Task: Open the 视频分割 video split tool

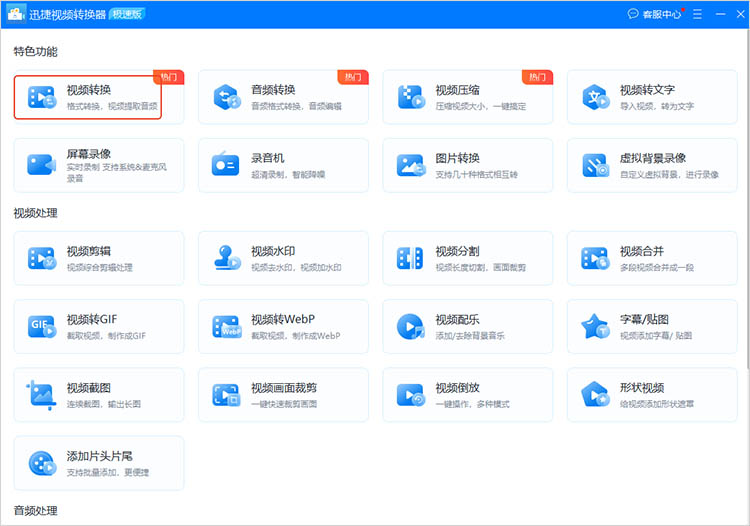Action: click(x=467, y=258)
